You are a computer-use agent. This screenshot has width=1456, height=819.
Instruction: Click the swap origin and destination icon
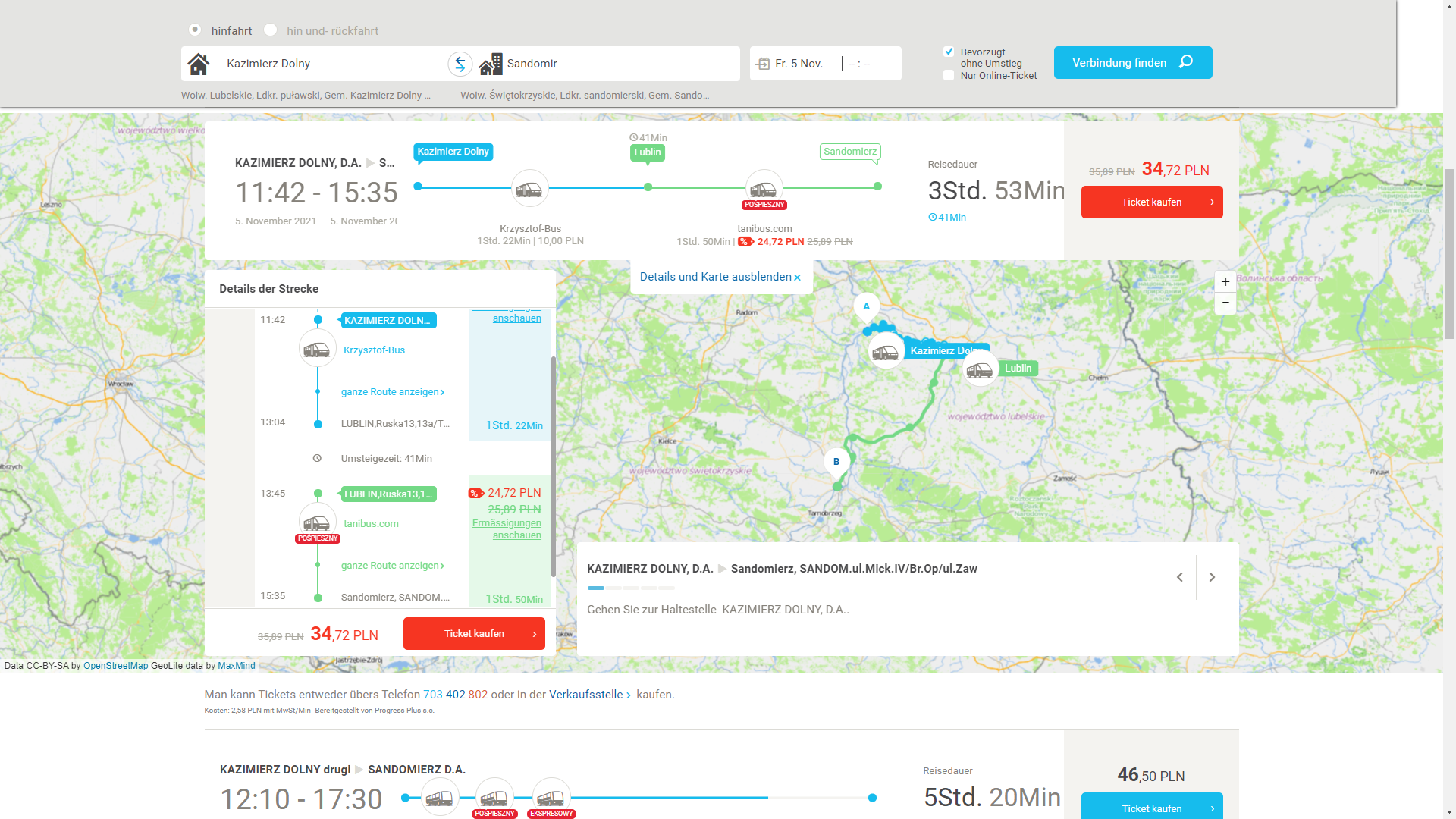(x=460, y=64)
